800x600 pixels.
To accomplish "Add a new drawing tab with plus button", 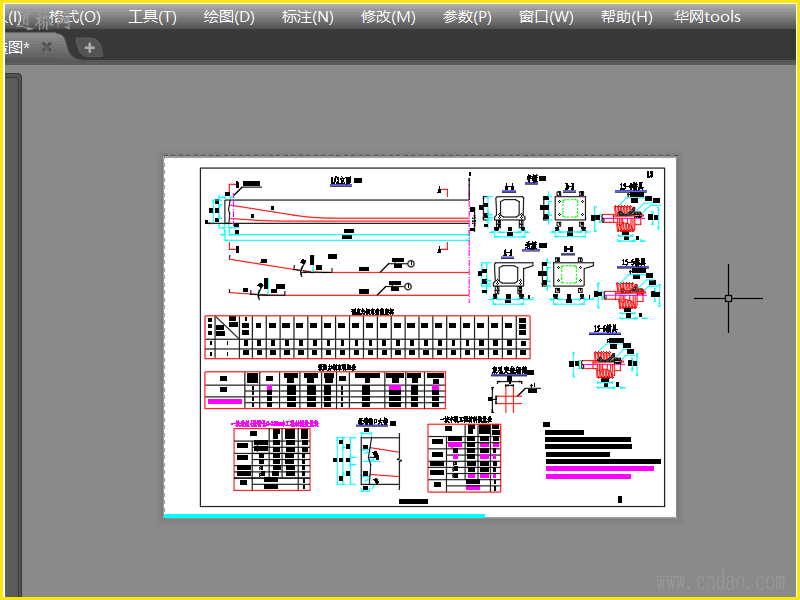I will pyautogui.click(x=90, y=48).
